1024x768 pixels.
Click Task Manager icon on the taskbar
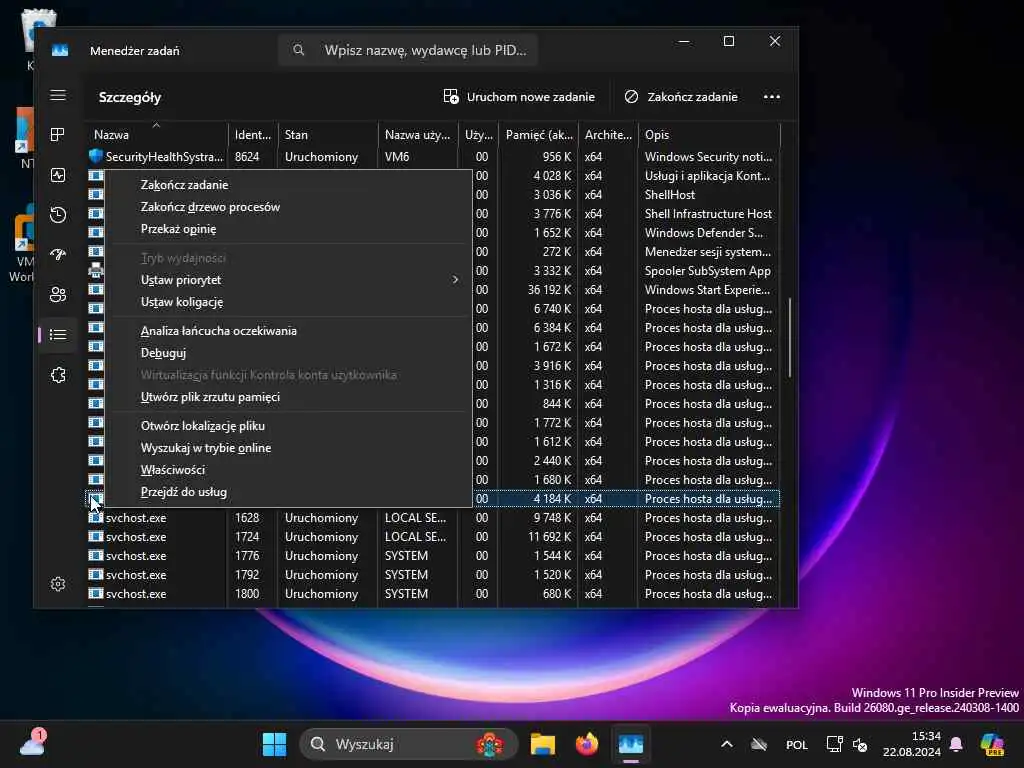(x=631, y=744)
